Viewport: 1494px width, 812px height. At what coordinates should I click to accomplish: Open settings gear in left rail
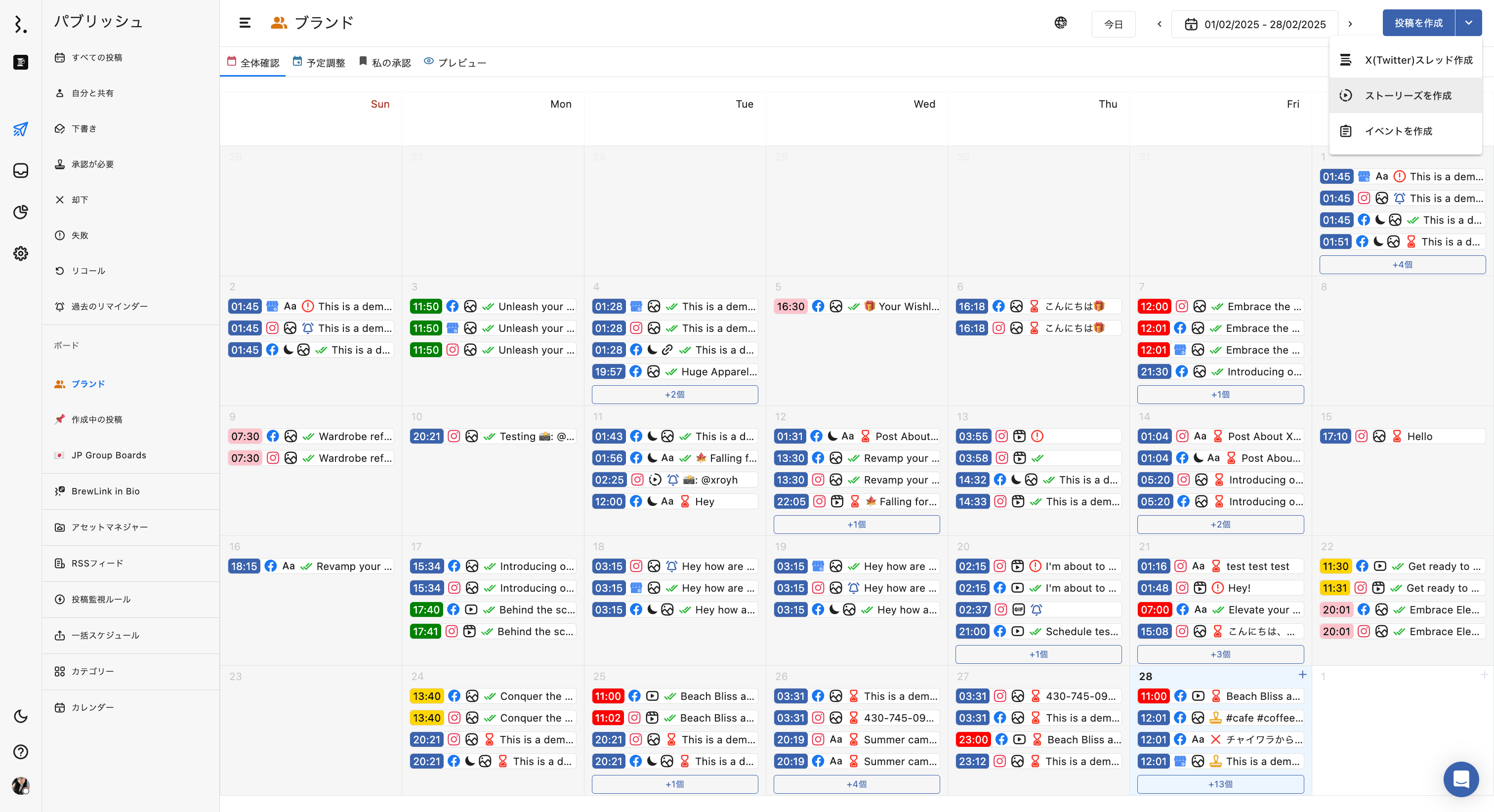click(21, 253)
